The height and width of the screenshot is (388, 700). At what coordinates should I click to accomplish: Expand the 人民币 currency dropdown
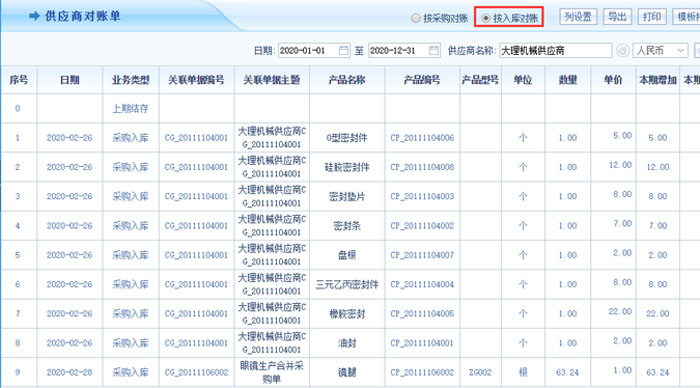click(x=660, y=50)
